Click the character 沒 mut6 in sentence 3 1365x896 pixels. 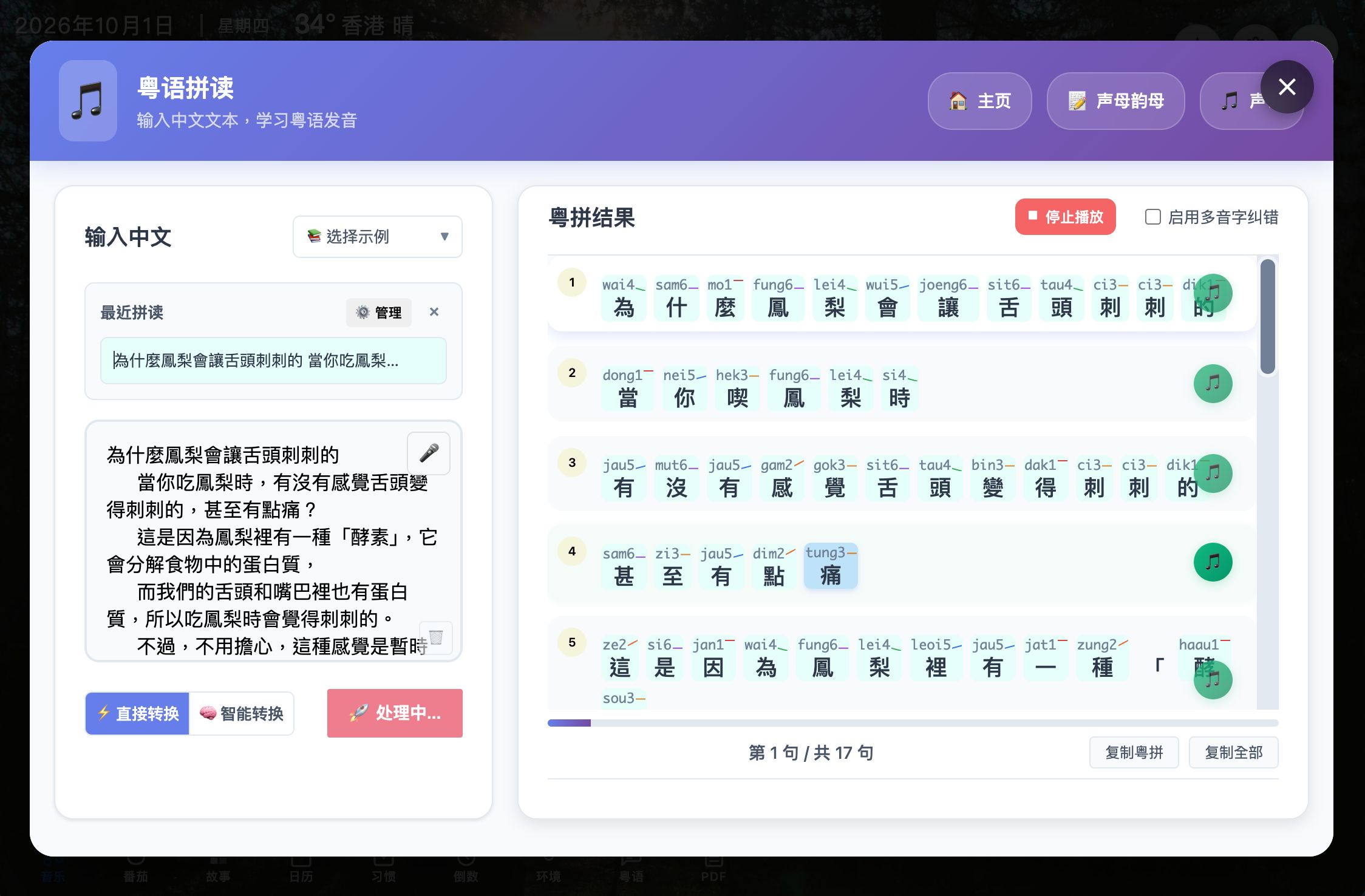(x=676, y=478)
